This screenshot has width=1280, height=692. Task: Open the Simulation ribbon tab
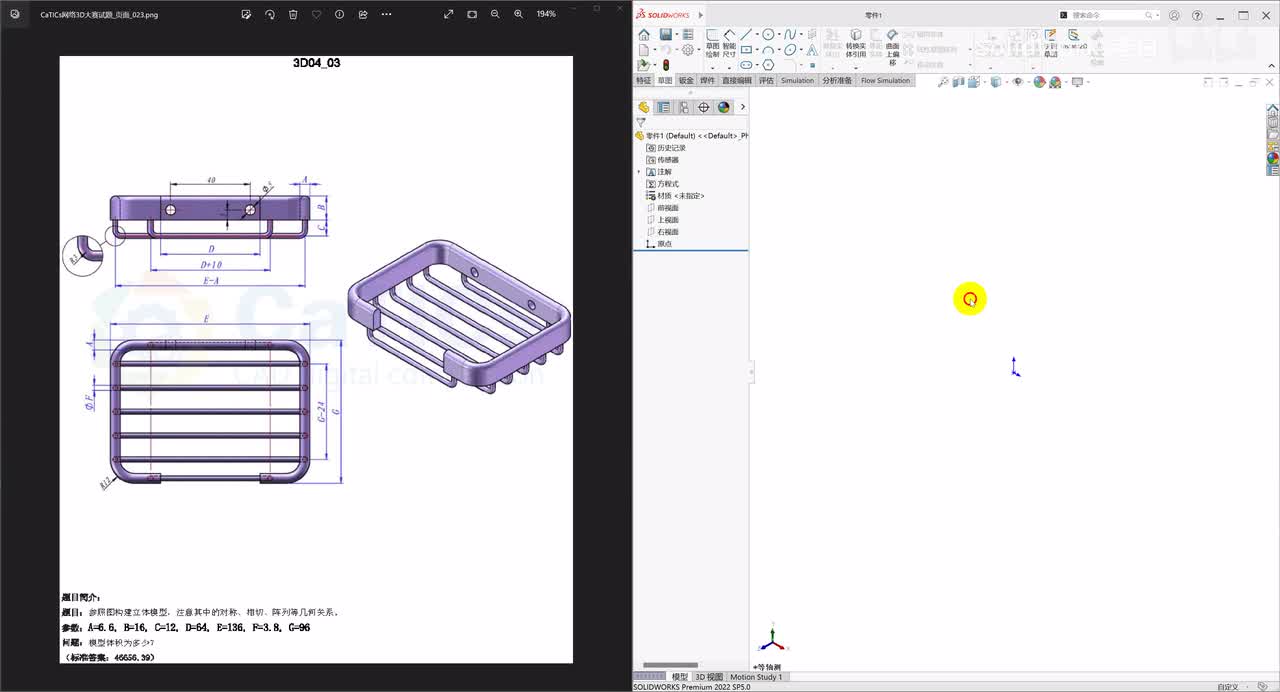pos(798,80)
